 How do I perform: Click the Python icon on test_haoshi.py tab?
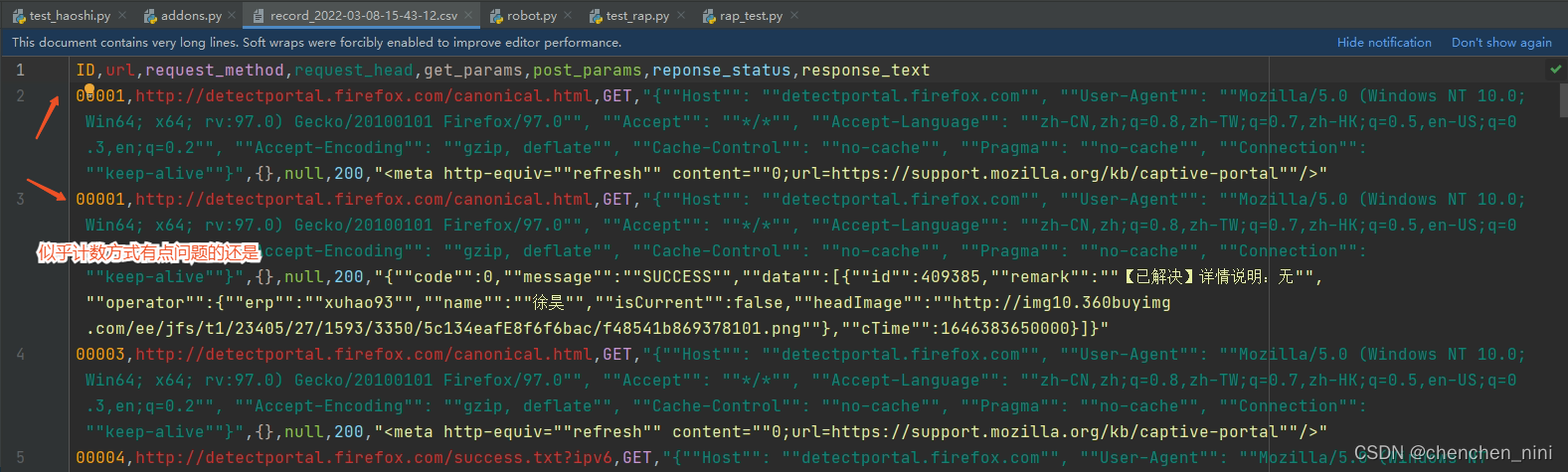pyautogui.click(x=19, y=16)
